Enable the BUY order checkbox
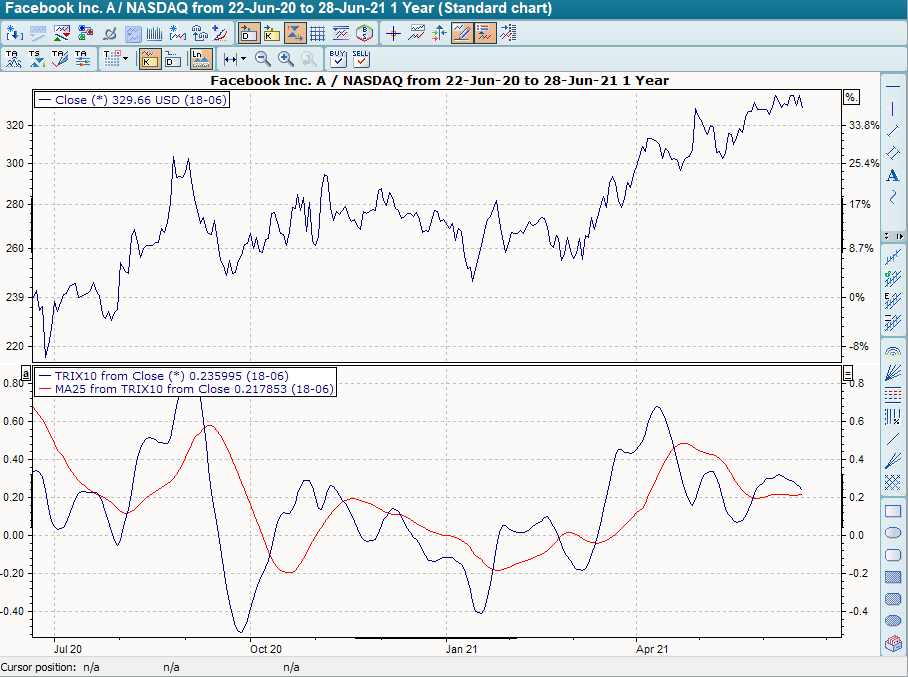 point(338,59)
